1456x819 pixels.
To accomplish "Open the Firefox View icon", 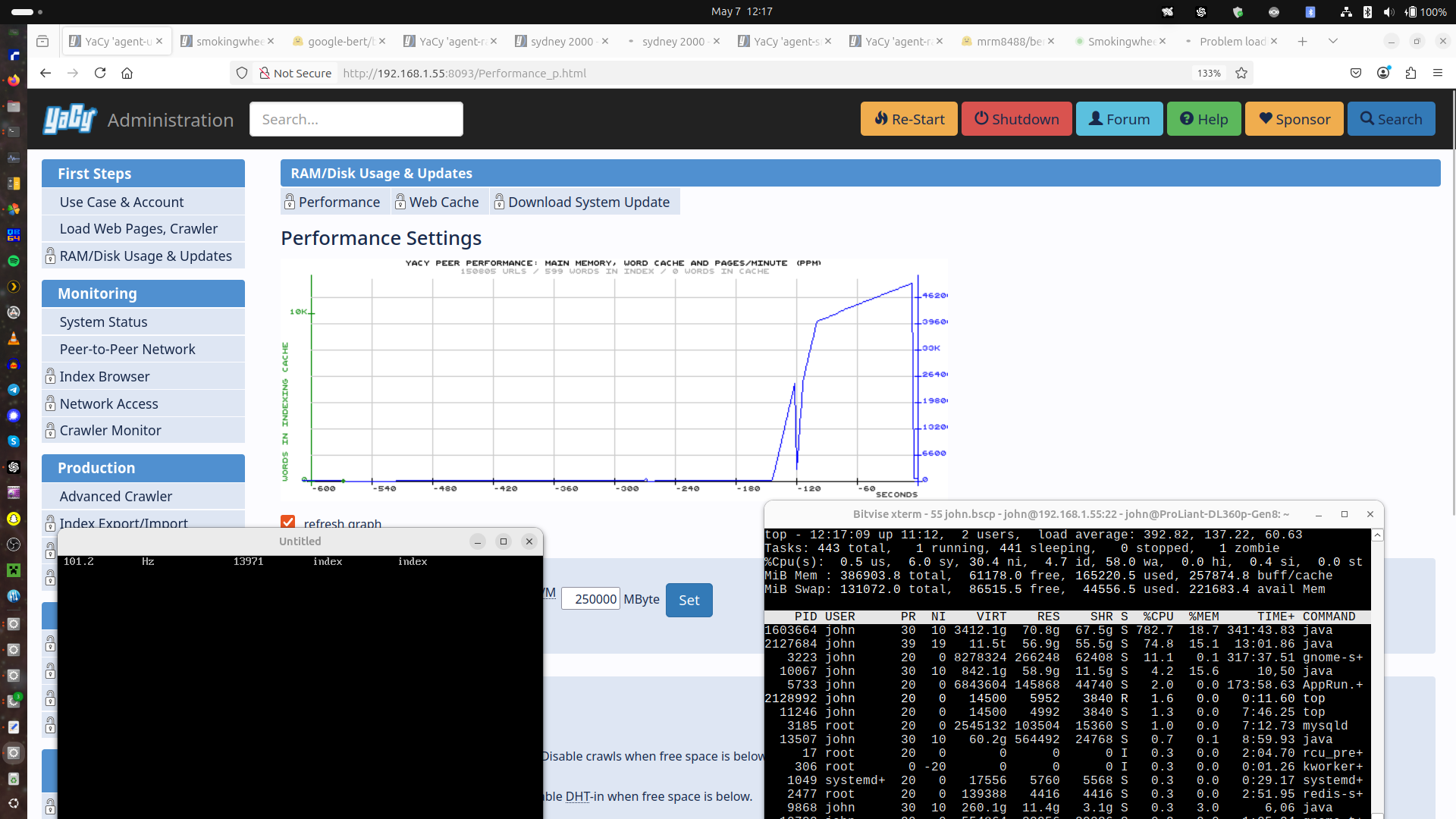I will (42, 41).
